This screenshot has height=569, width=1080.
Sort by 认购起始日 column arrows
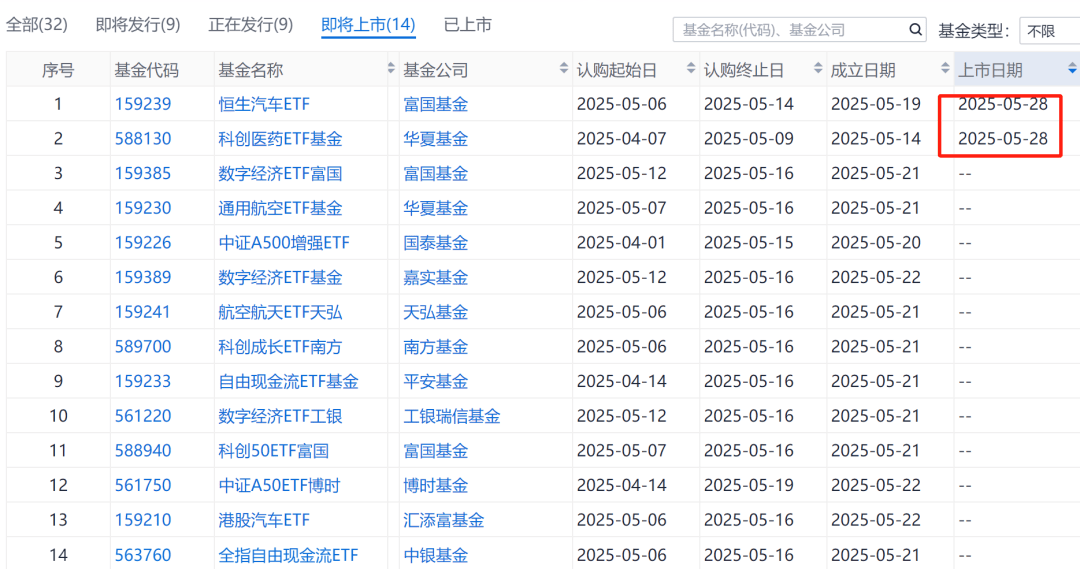point(691,70)
